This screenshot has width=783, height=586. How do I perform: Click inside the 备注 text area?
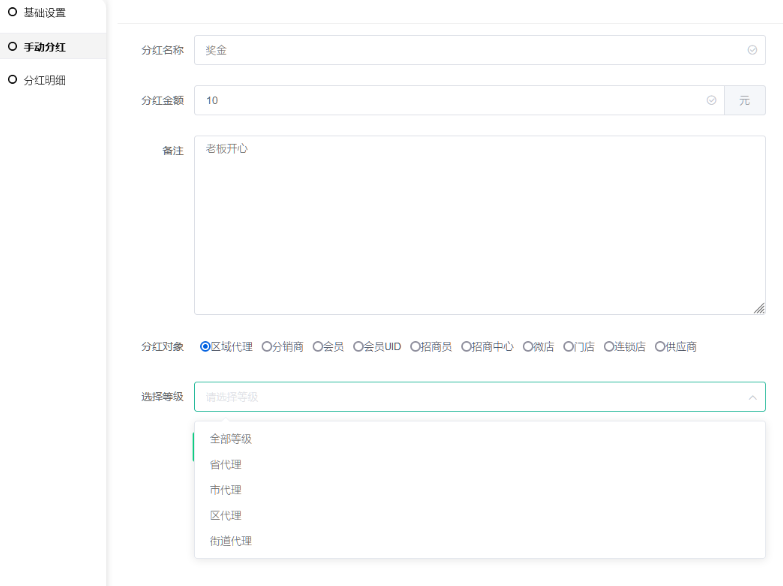coord(480,225)
